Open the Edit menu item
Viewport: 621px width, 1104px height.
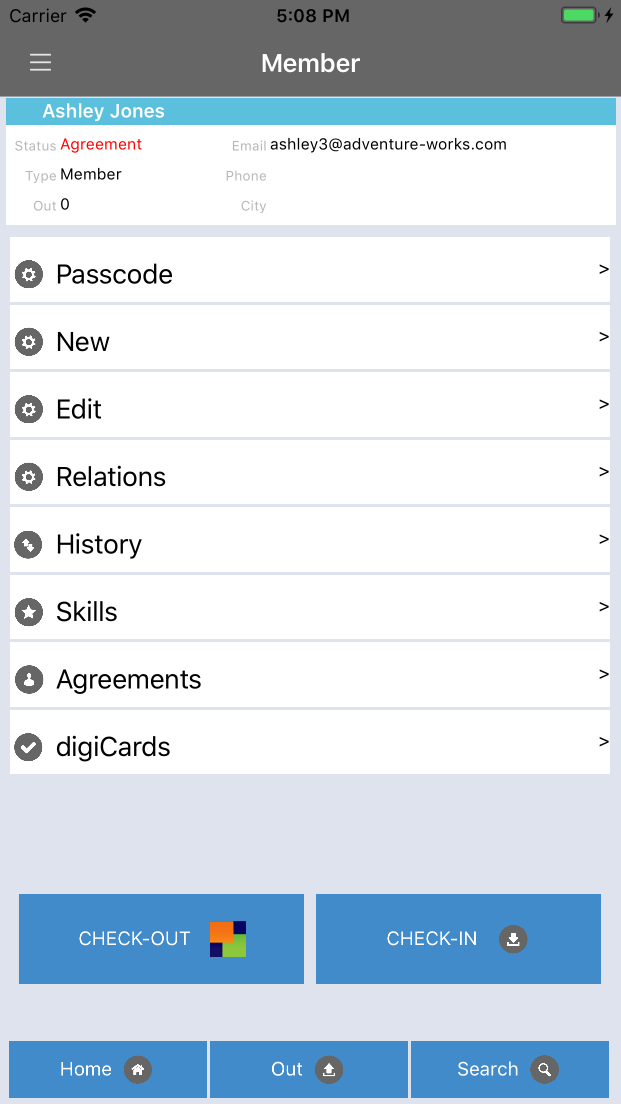click(x=79, y=410)
